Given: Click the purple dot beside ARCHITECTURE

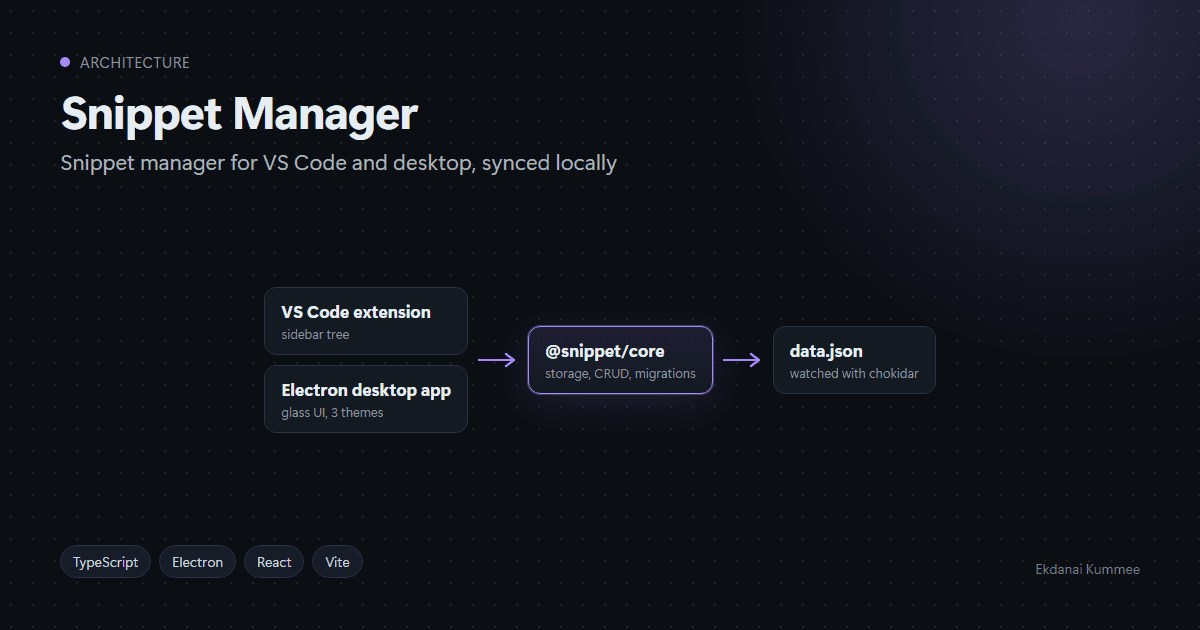Looking at the screenshot, I should pos(65,62).
